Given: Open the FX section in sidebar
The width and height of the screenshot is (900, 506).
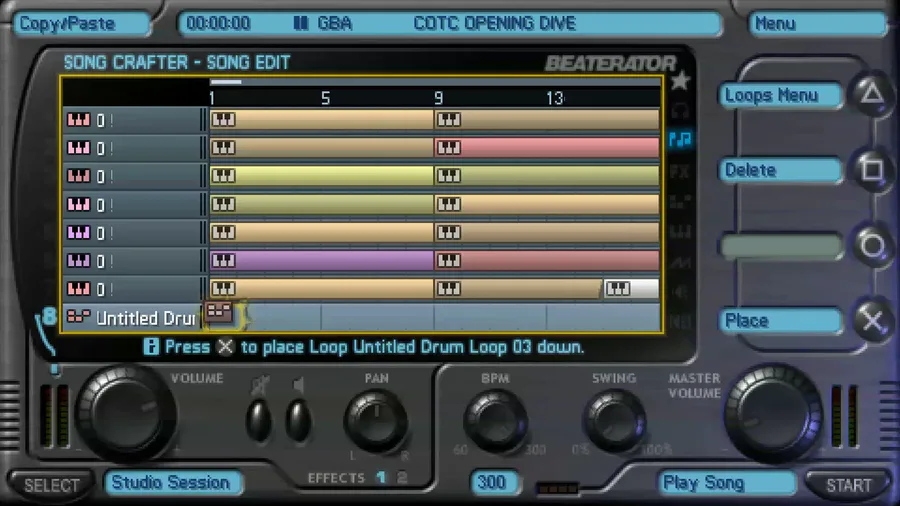Looking at the screenshot, I should [x=680, y=171].
